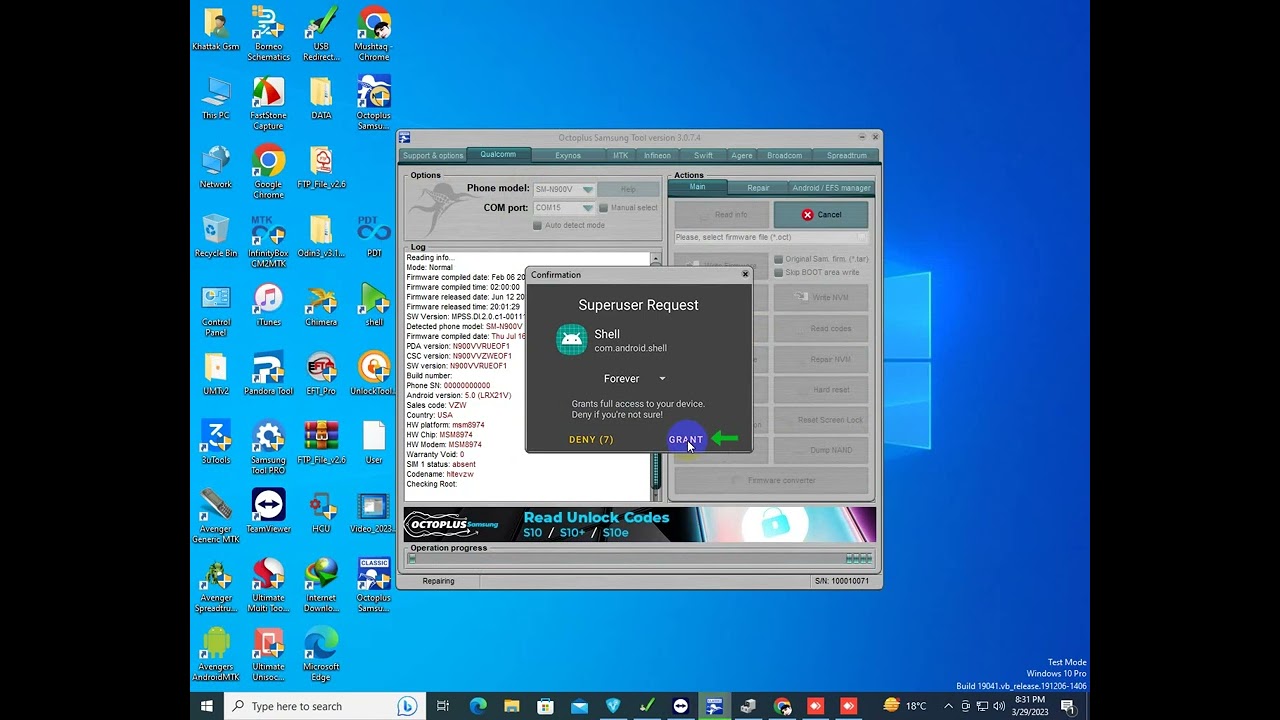This screenshot has width=1280, height=720.
Task: Open EFT Pro desktop icon
Action: [321, 374]
